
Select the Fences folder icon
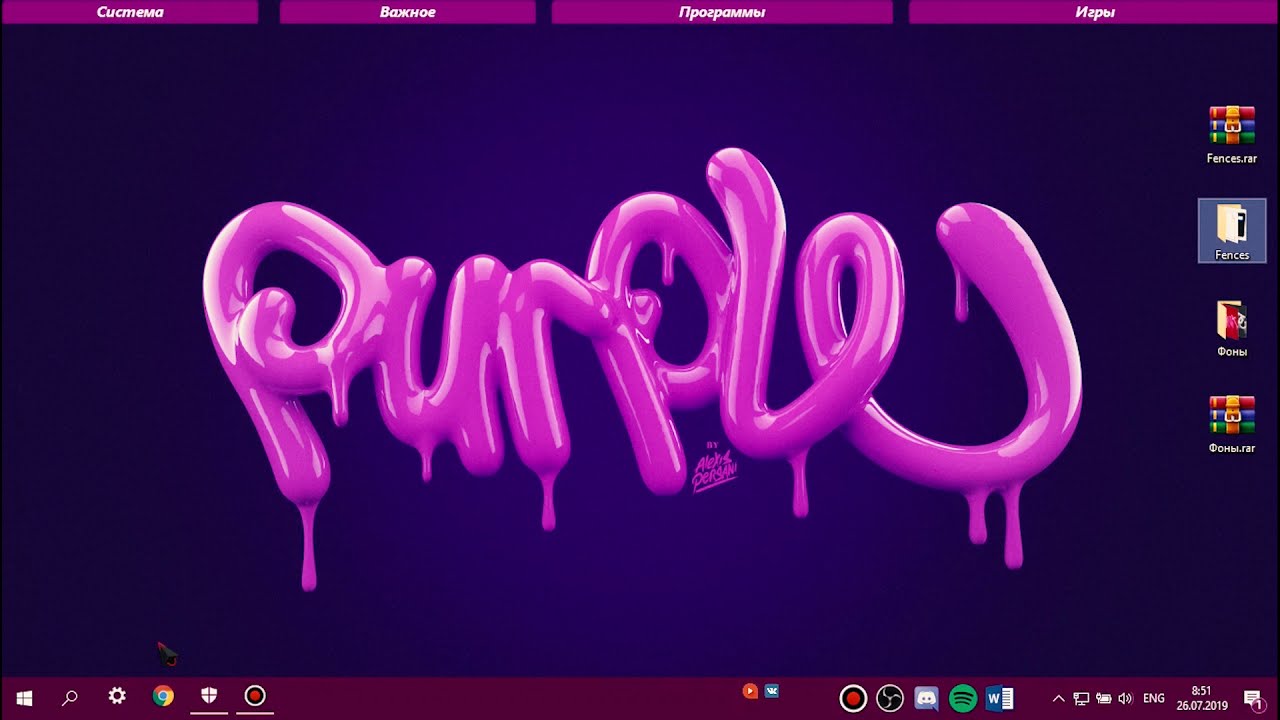[x=1232, y=231]
